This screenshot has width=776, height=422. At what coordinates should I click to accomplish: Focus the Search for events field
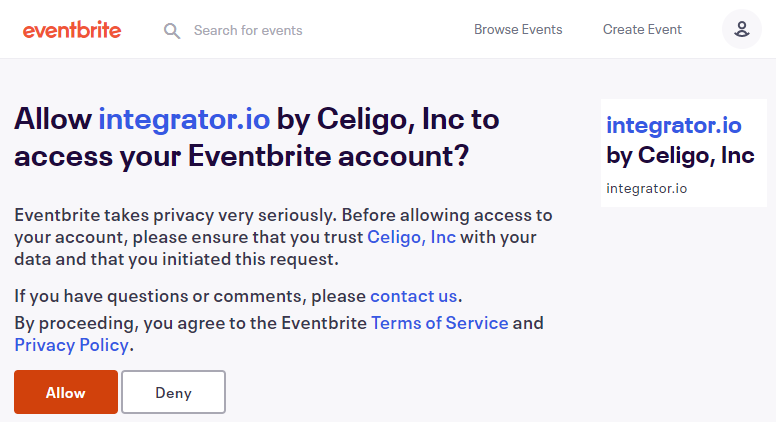(x=300, y=30)
